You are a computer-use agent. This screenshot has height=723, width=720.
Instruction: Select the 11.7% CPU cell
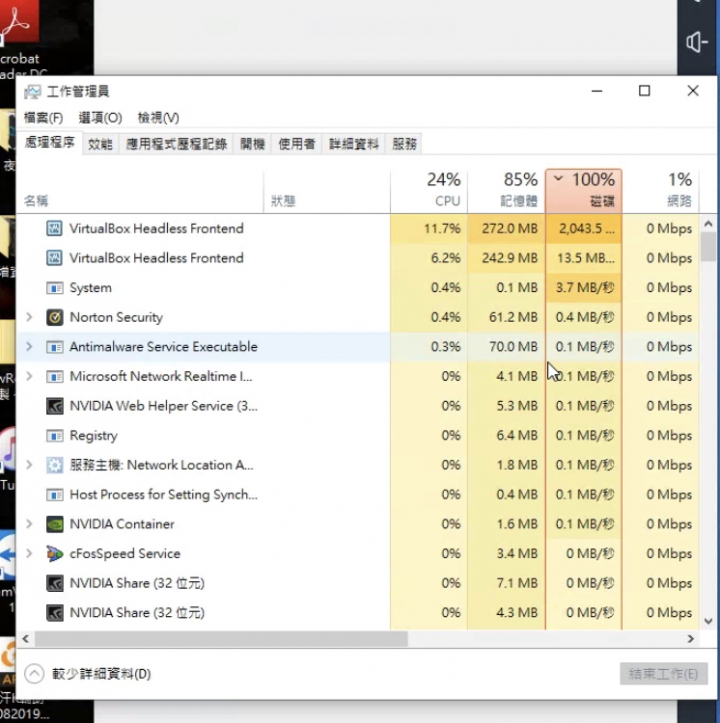429,228
